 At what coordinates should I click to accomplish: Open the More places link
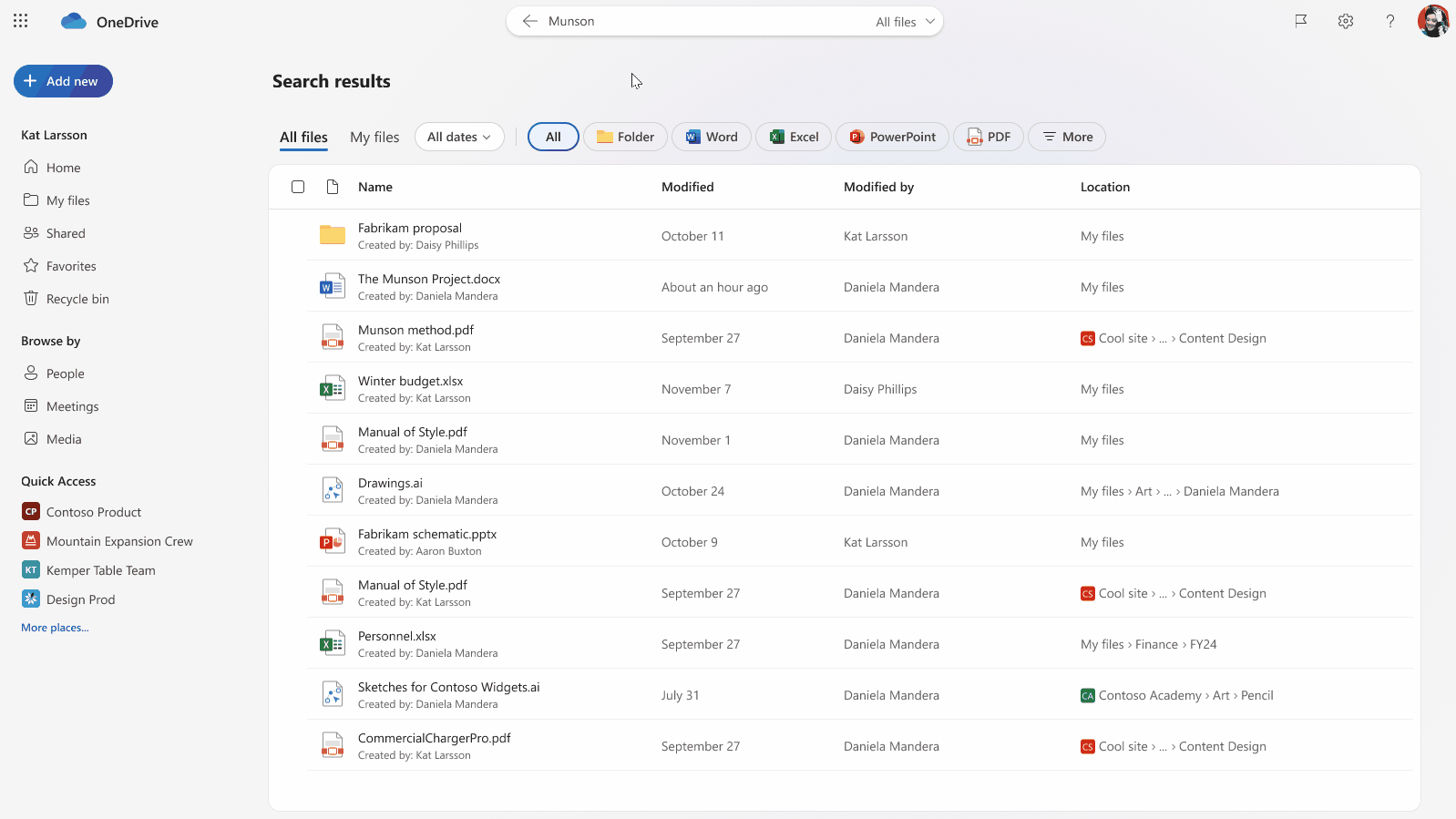tap(55, 628)
